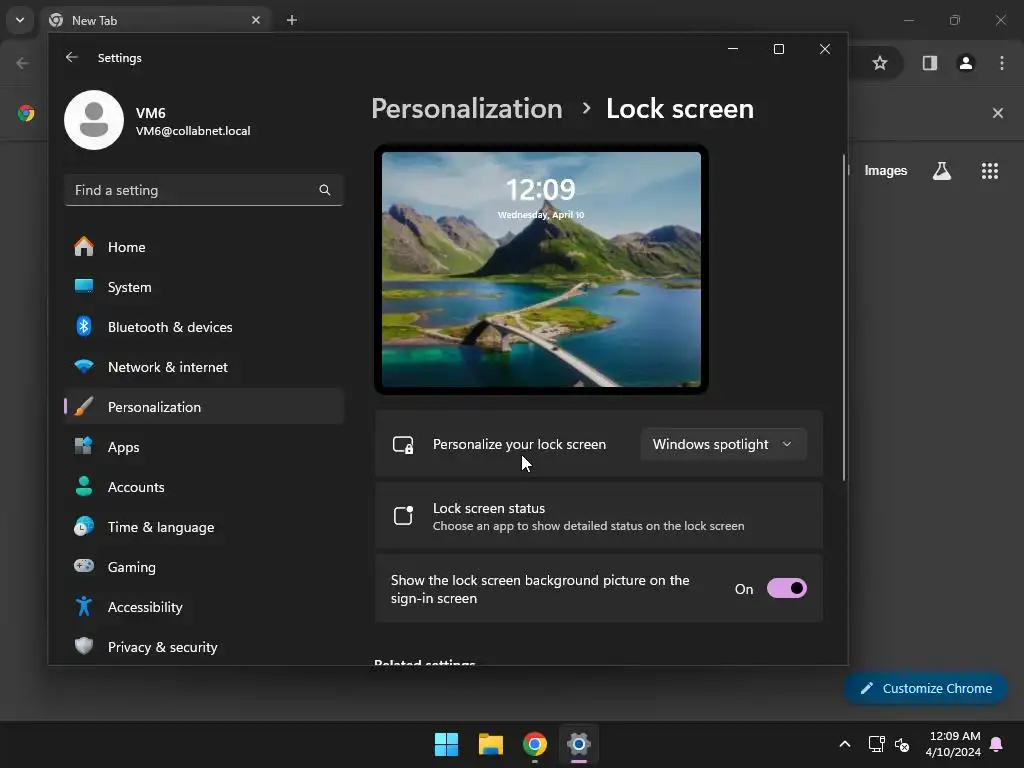
Task: Select the New Tab tab in Chrome
Action: point(157,20)
